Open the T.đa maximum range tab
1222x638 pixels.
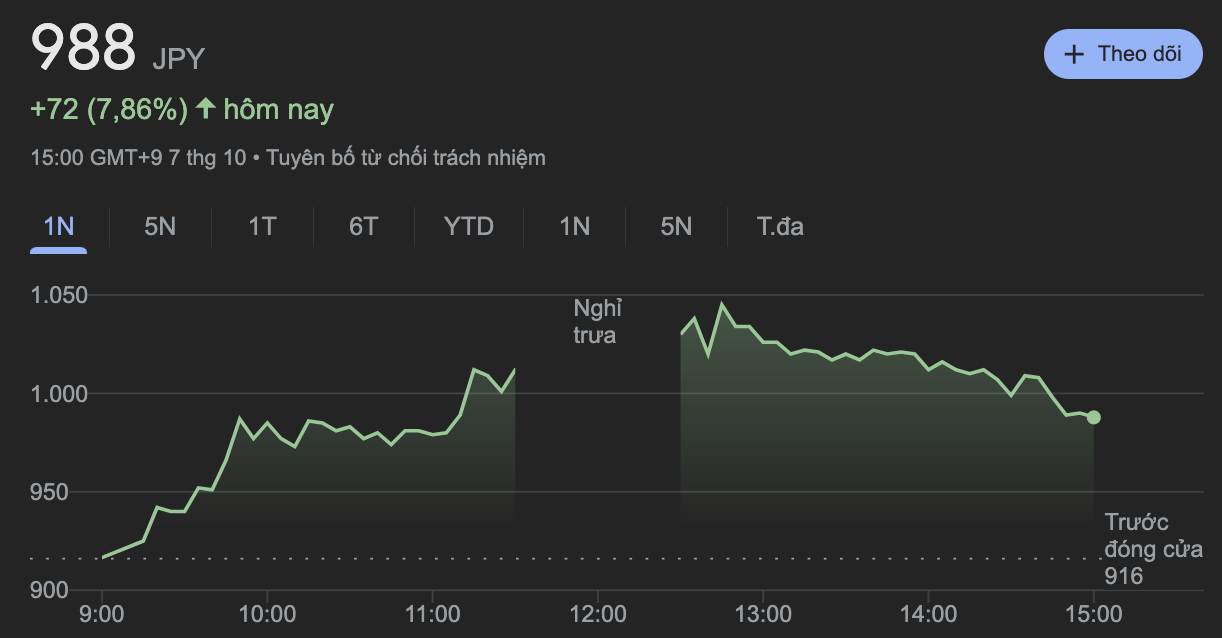click(x=780, y=226)
